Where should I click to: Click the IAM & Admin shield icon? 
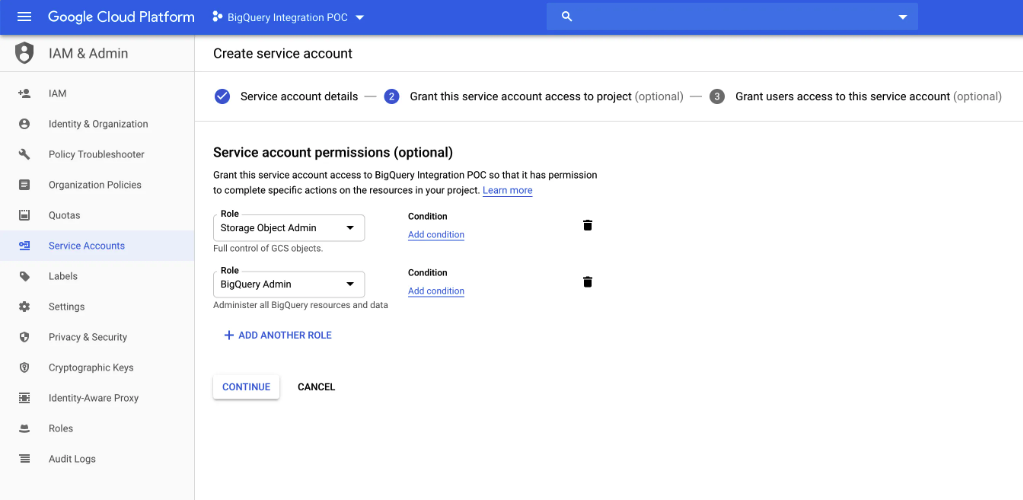point(24,54)
